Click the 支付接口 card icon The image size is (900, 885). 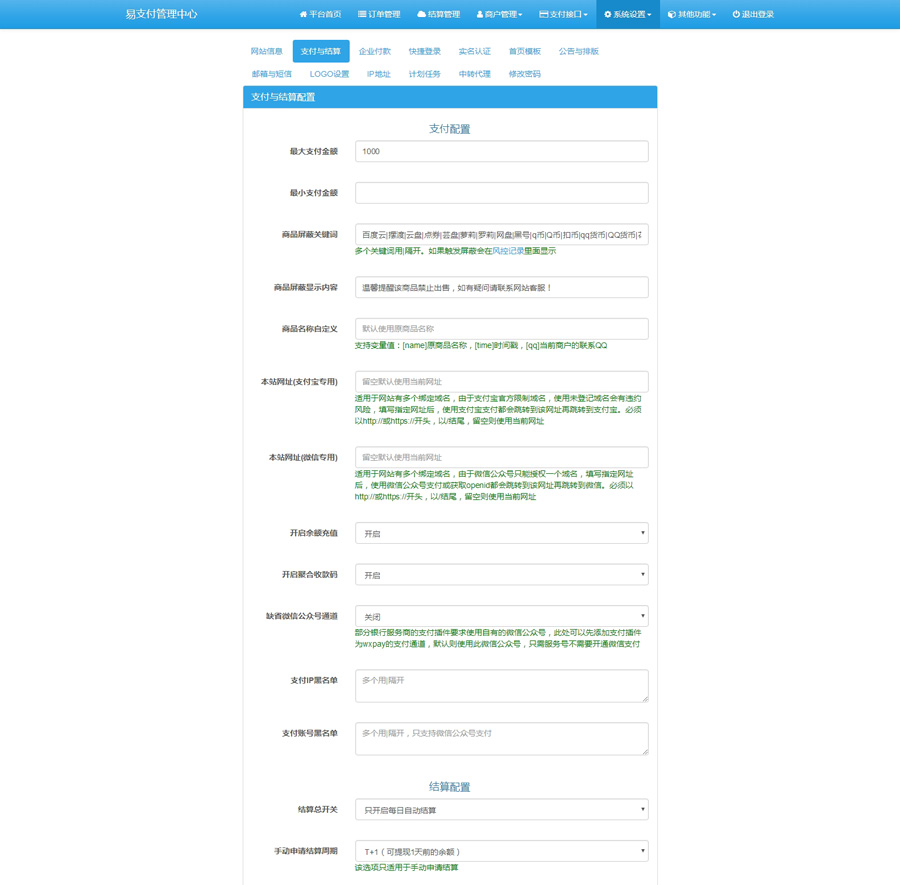coord(543,15)
